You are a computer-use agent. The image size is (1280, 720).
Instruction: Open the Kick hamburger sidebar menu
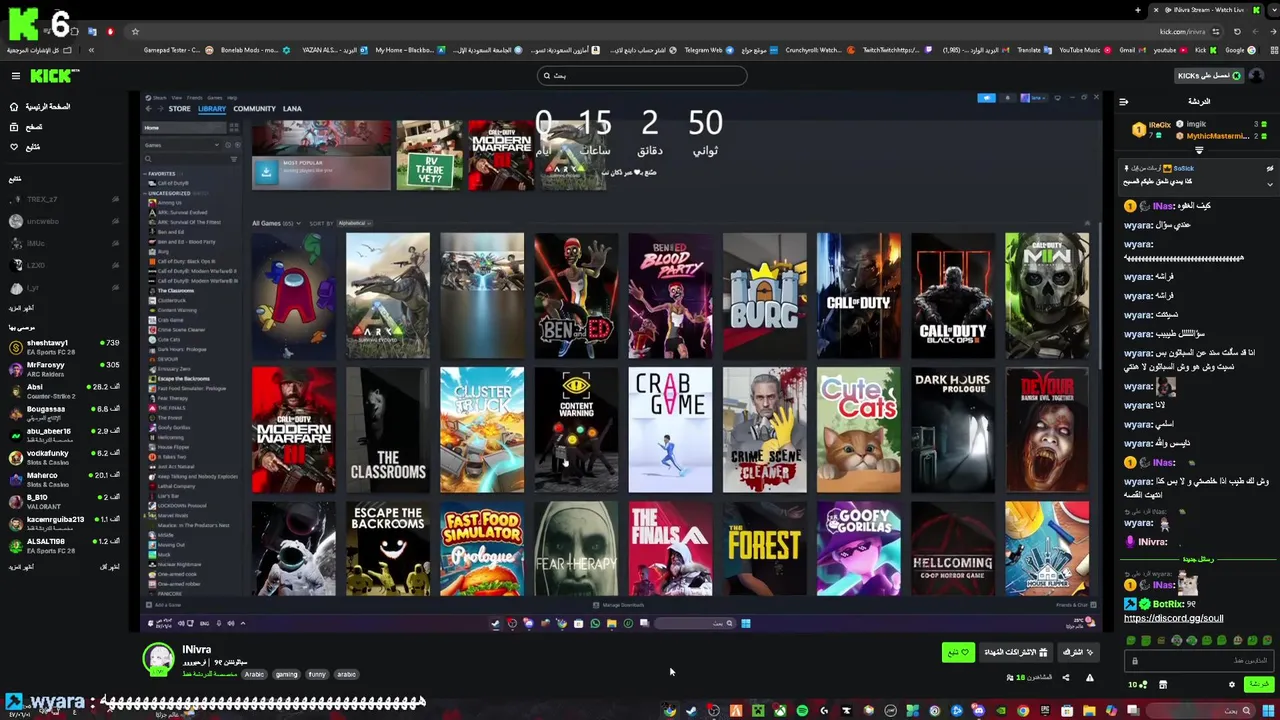[x=15, y=76]
